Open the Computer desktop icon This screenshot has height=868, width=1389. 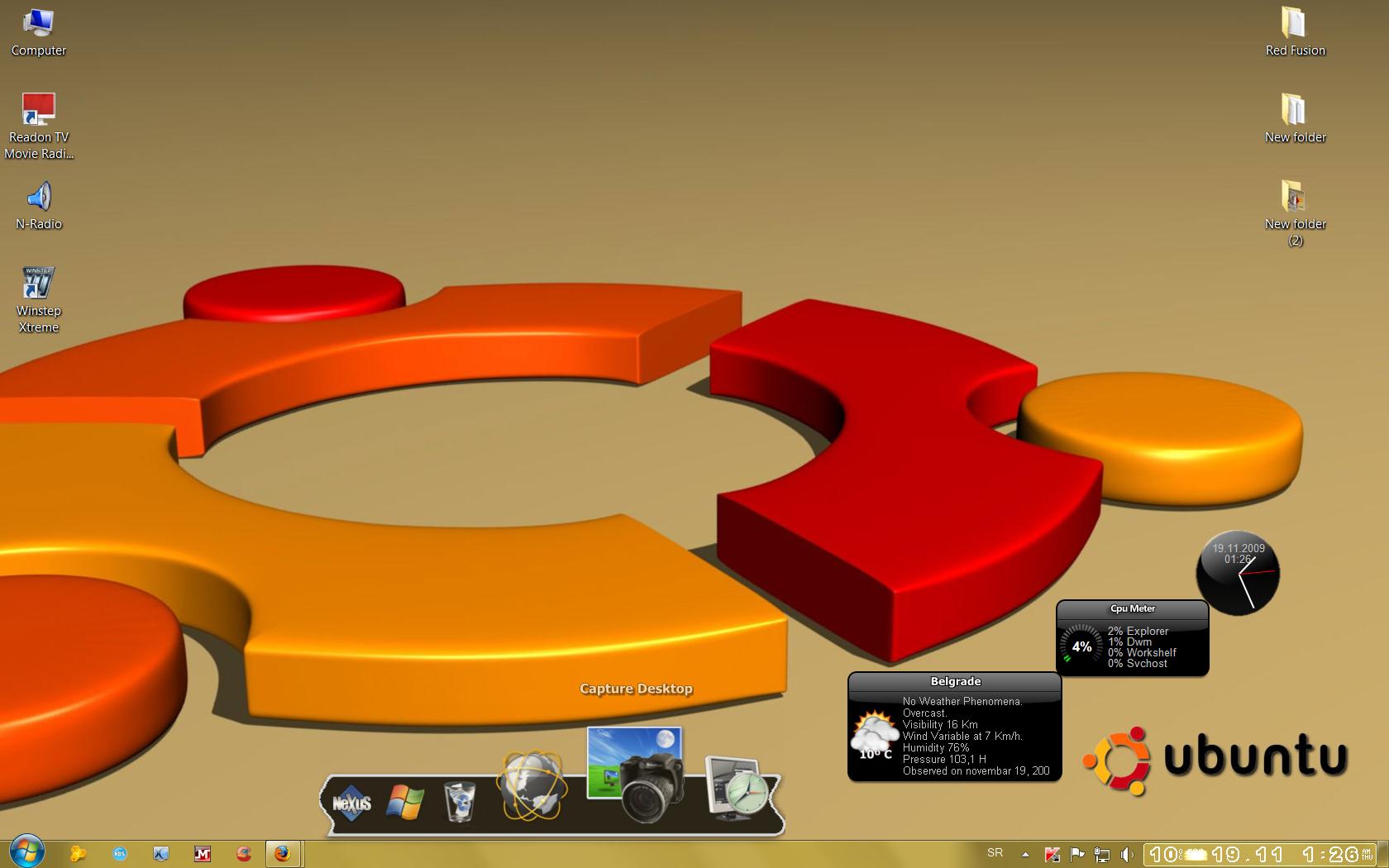[39, 33]
